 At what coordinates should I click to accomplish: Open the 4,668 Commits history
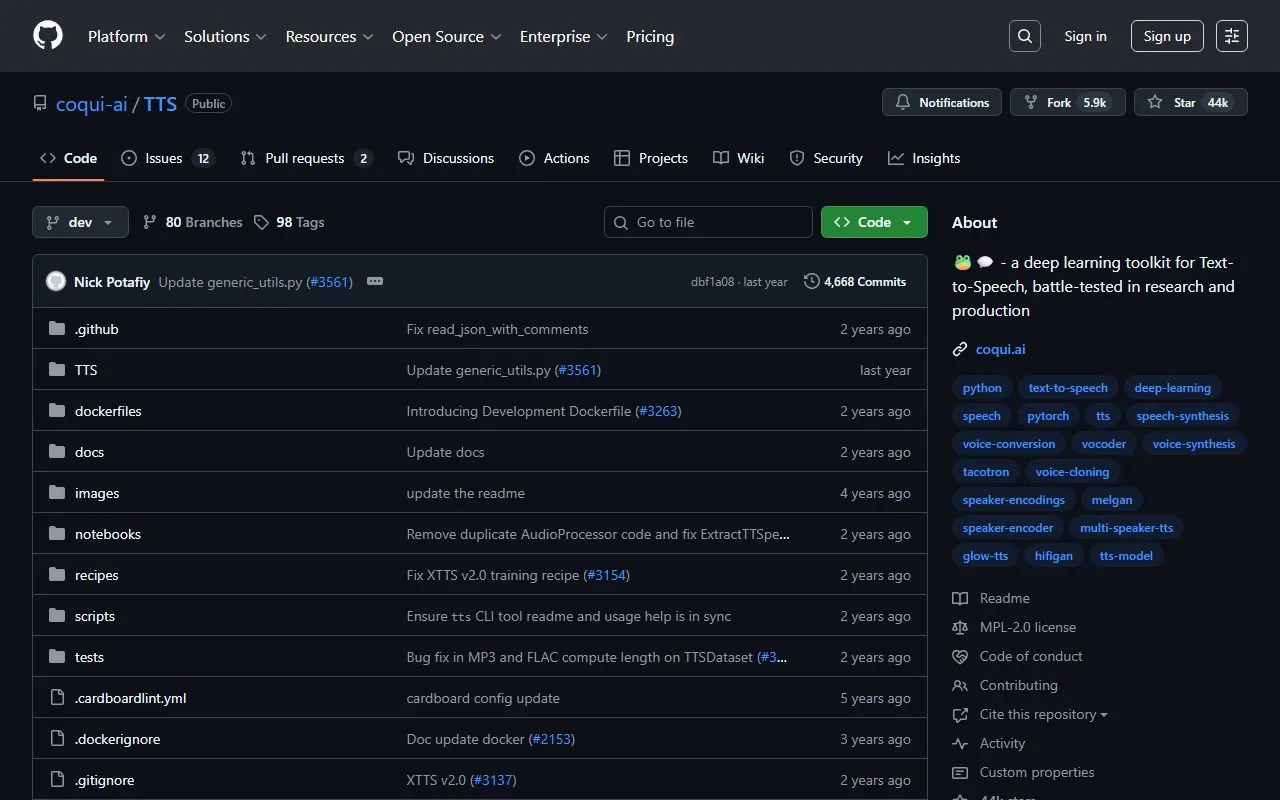click(x=855, y=282)
